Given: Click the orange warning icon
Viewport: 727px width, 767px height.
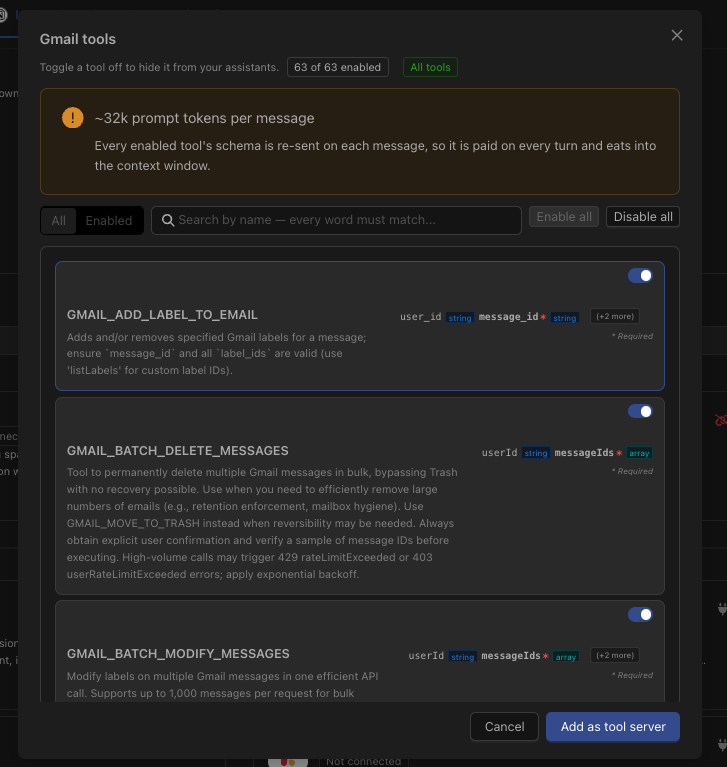Looking at the screenshot, I should pyautogui.click(x=72, y=118).
